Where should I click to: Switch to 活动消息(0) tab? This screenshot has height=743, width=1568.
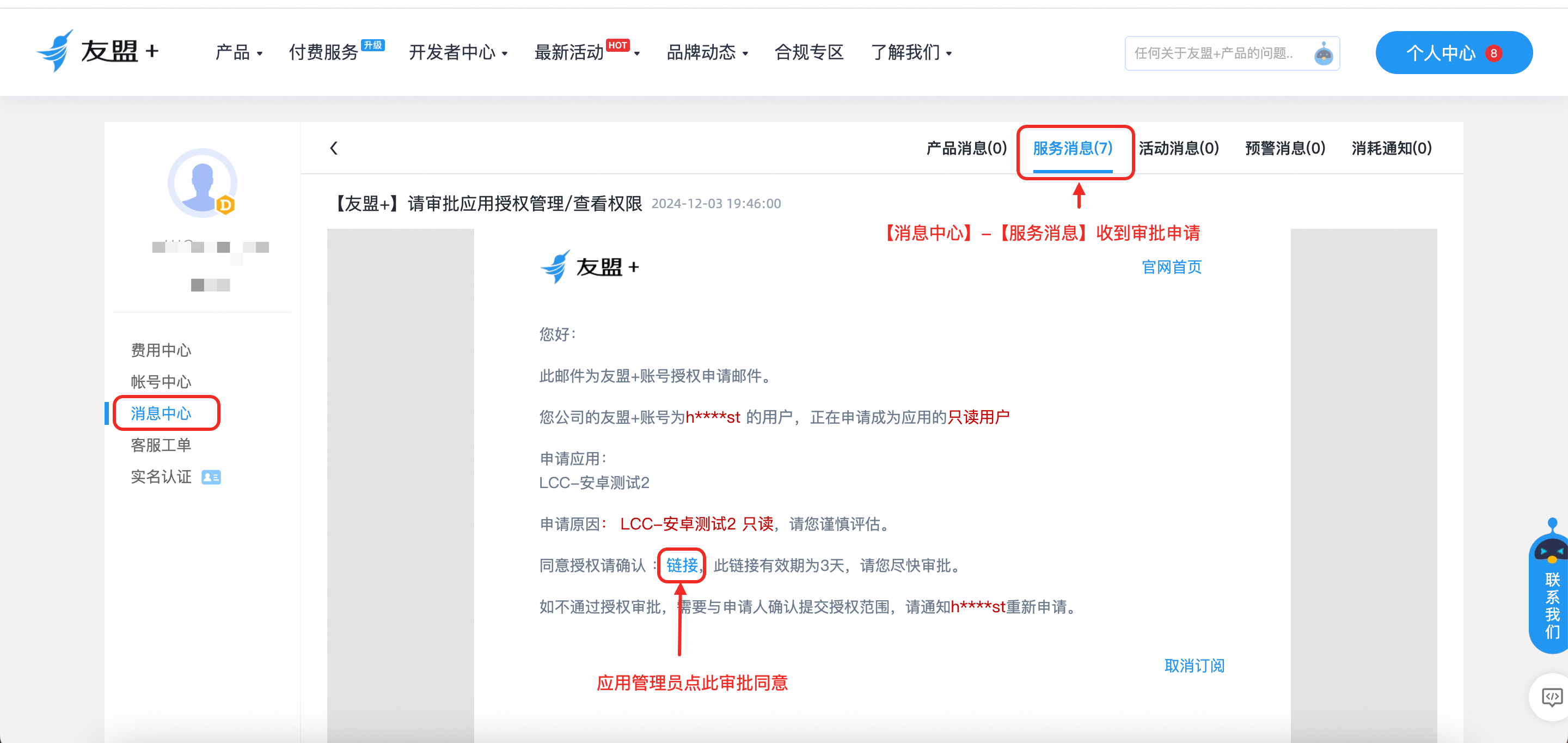[1178, 148]
